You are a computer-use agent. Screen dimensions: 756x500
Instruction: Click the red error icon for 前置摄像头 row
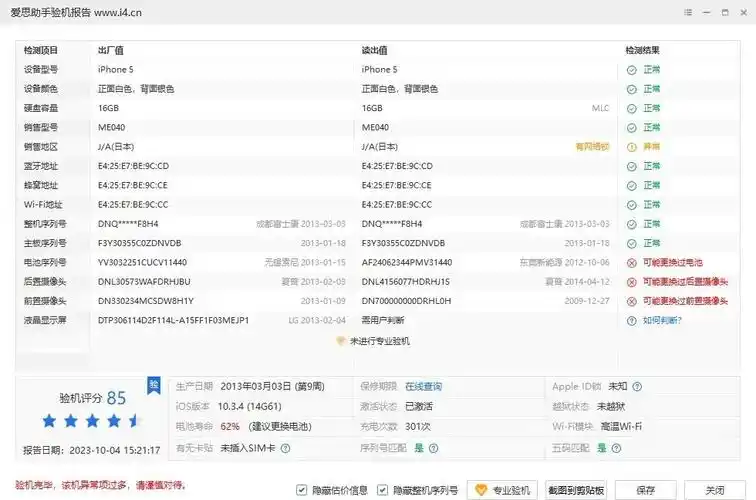click(x=632, y=301)
